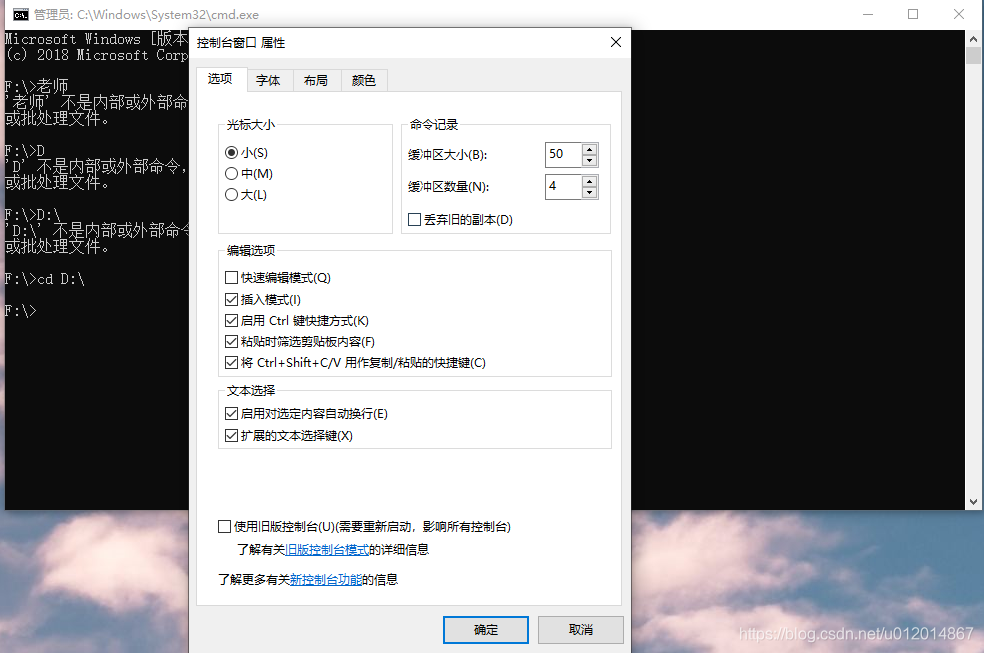The height and width of the screenshot is (653, 984).
Task: Disable 粘贴时筛选剪贴板内容 checkbox
Action: click(x=231, y=341)
